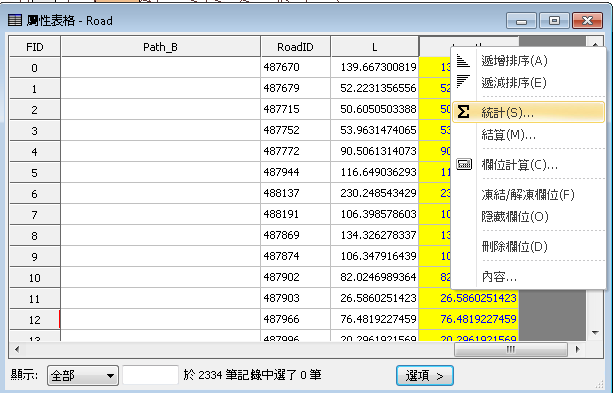Screen dimensions: 613x393
Task: Click the descending sort icon
Action: coord(463,82)
